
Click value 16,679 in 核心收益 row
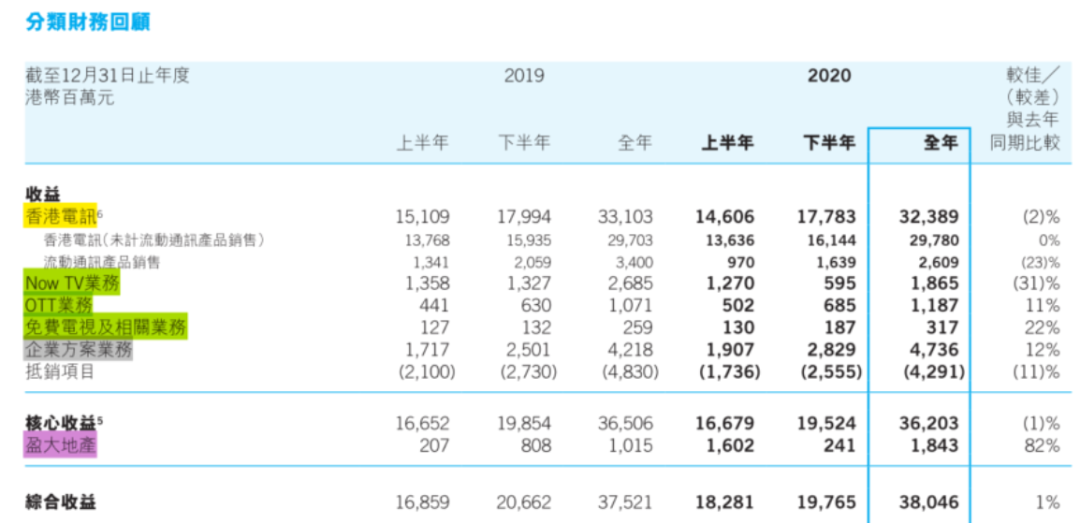point(726,423)
